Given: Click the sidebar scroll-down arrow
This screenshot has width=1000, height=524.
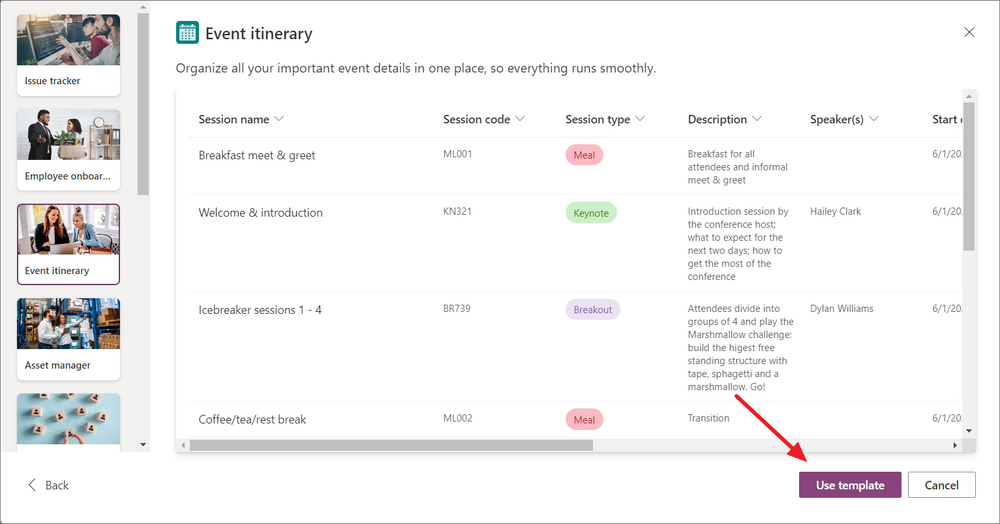Looking at the screenshot, I should click(143, 444).
